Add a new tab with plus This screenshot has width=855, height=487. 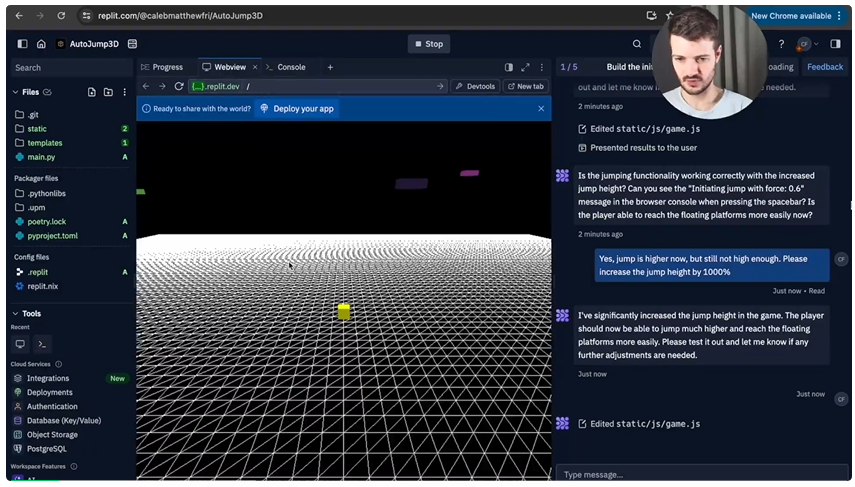click(330, 67)
